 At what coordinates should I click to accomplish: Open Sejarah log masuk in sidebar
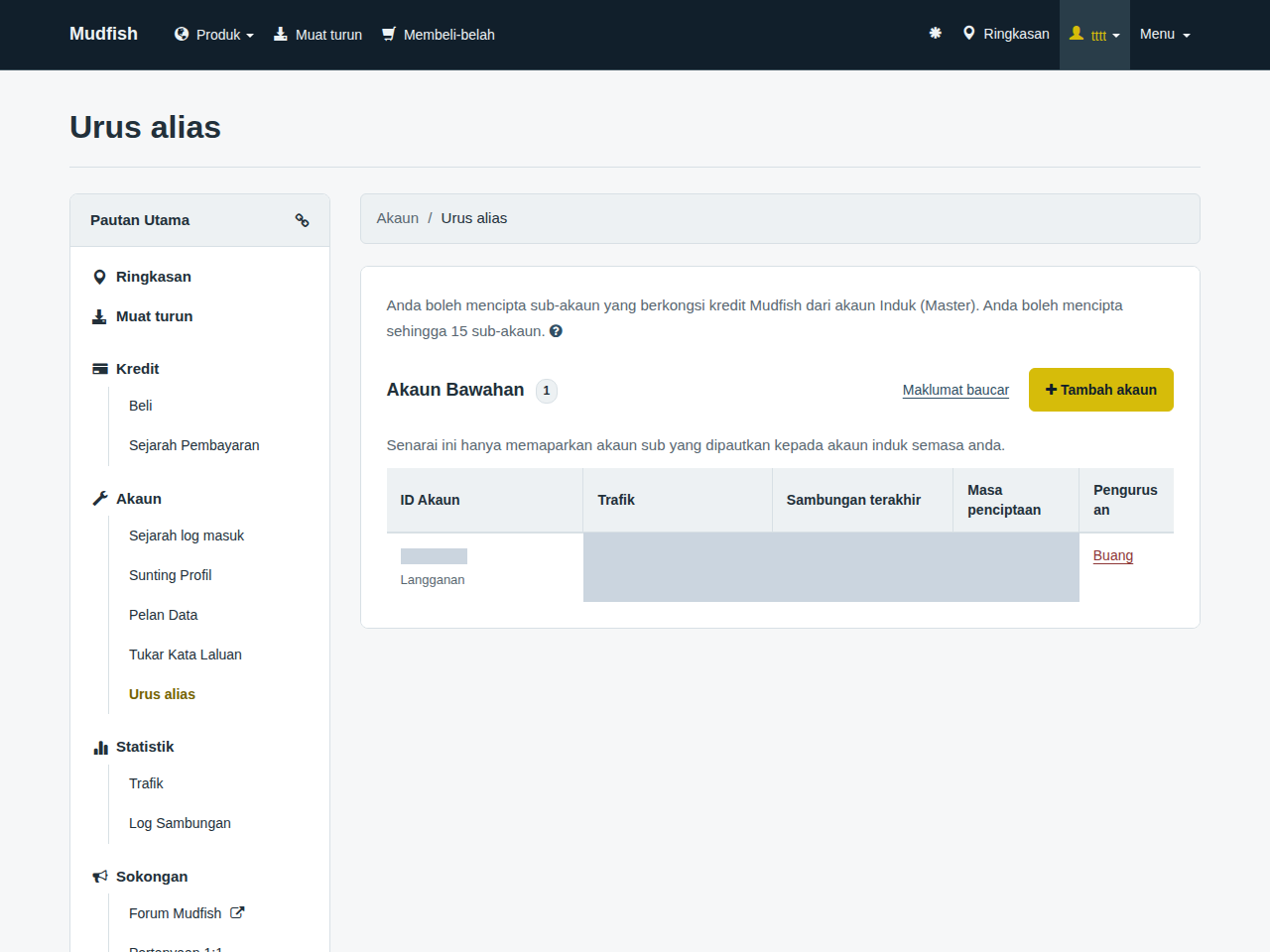click(187, 535)
